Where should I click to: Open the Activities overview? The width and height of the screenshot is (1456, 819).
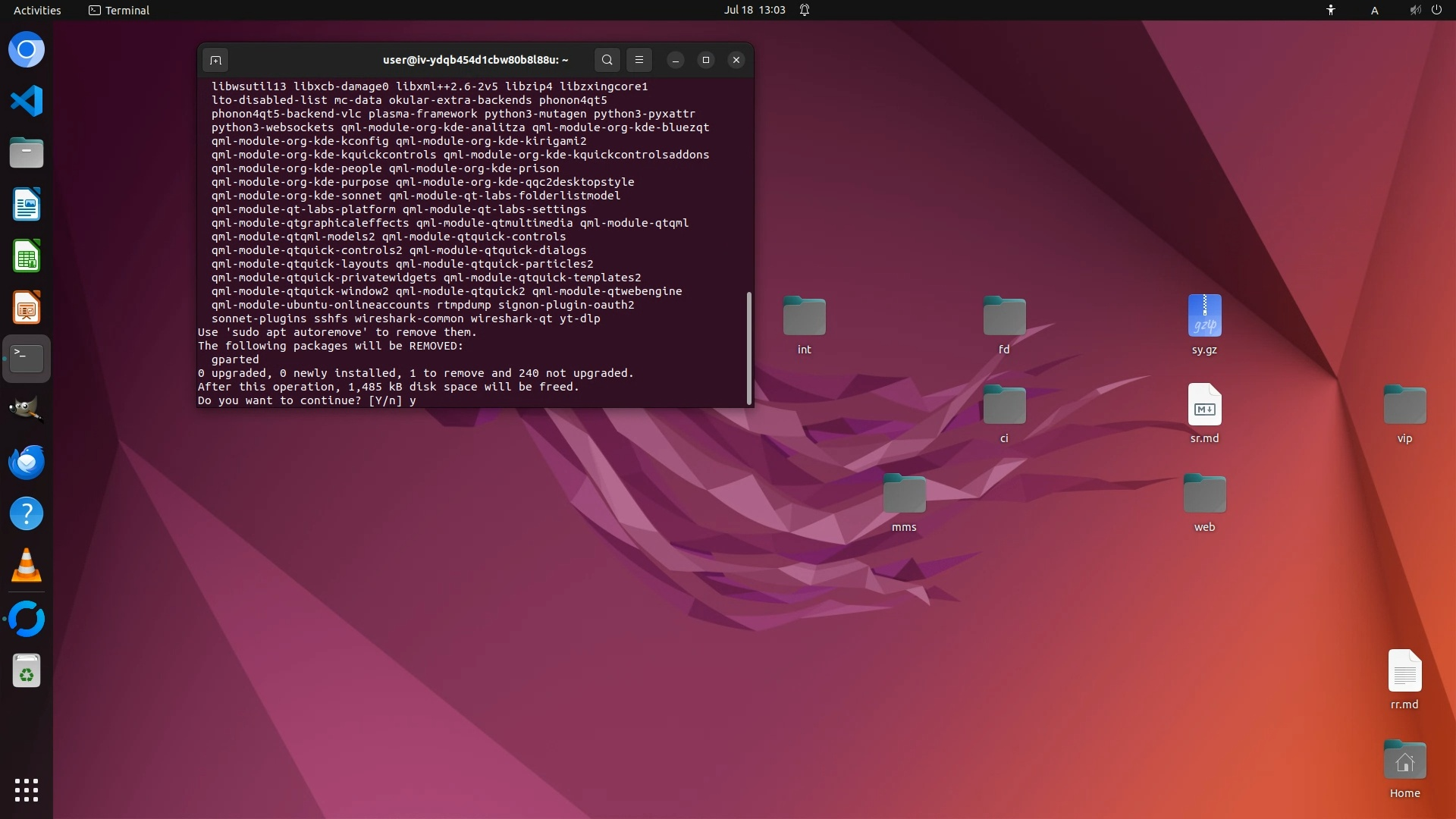37,10
